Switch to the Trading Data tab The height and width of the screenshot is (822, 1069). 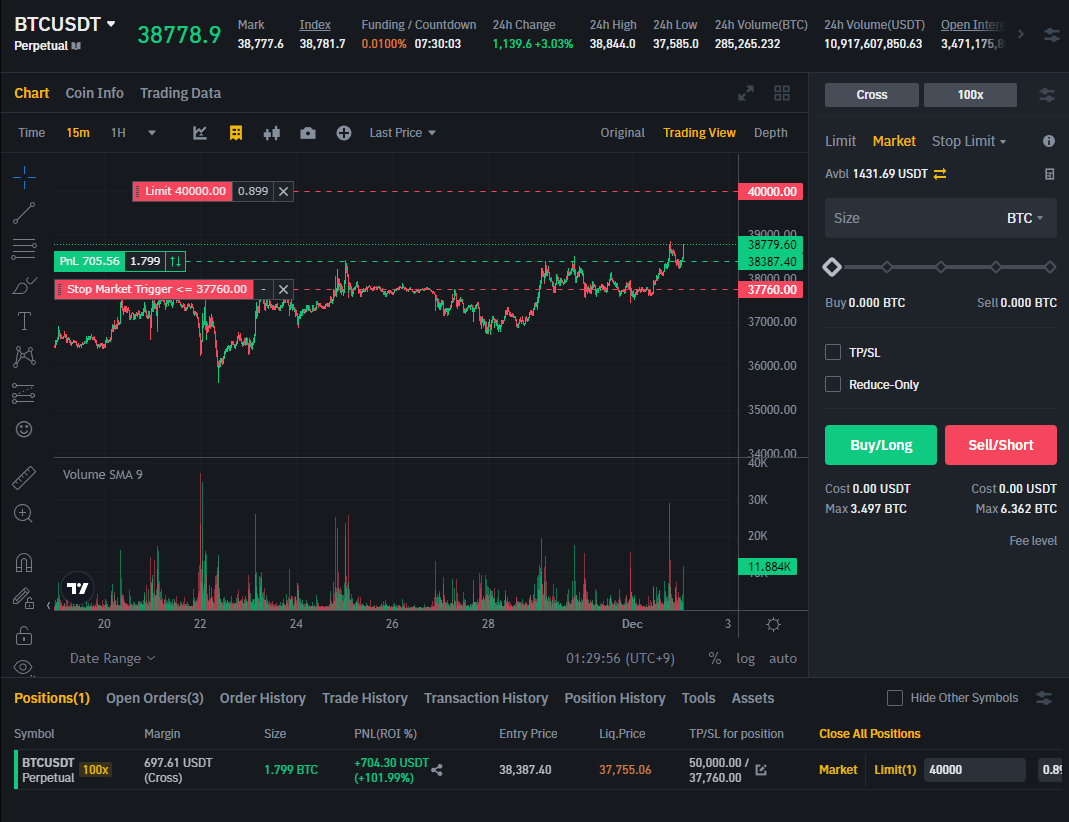181,93
